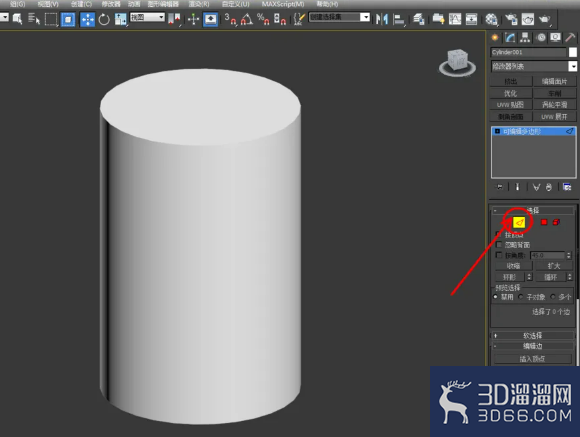Click Make Unique icon below stack
Viewport: 580px width, 437px height.
(536, 187)
